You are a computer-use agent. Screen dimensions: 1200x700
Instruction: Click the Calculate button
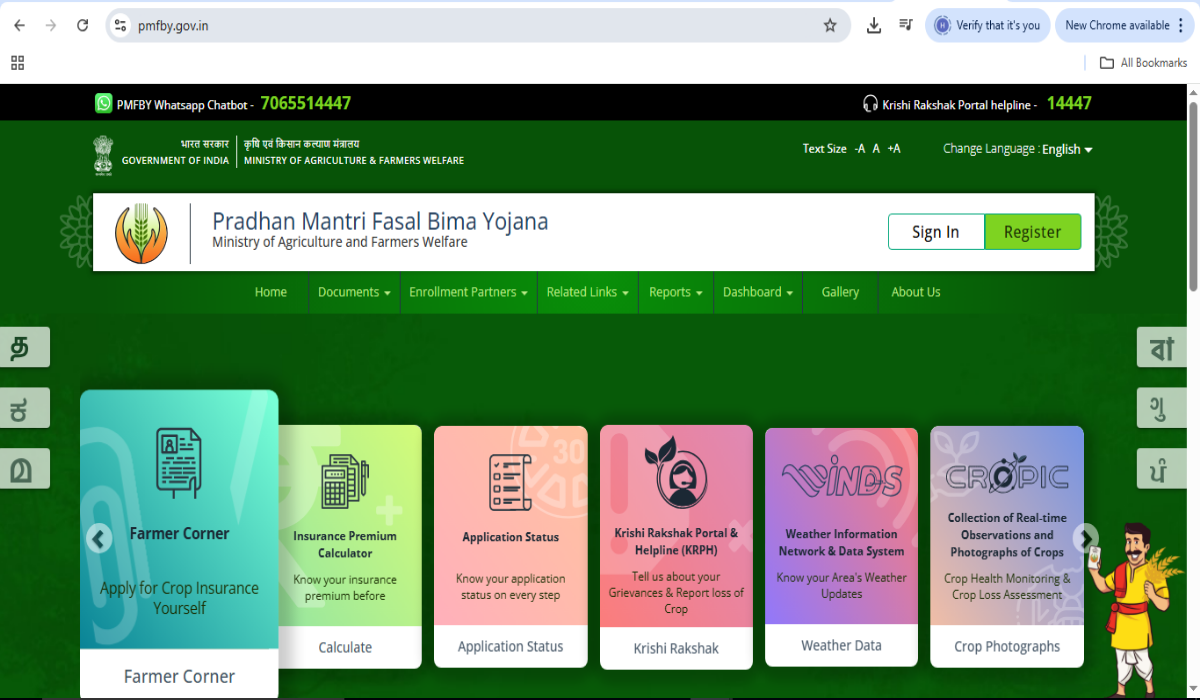[345, 647]
